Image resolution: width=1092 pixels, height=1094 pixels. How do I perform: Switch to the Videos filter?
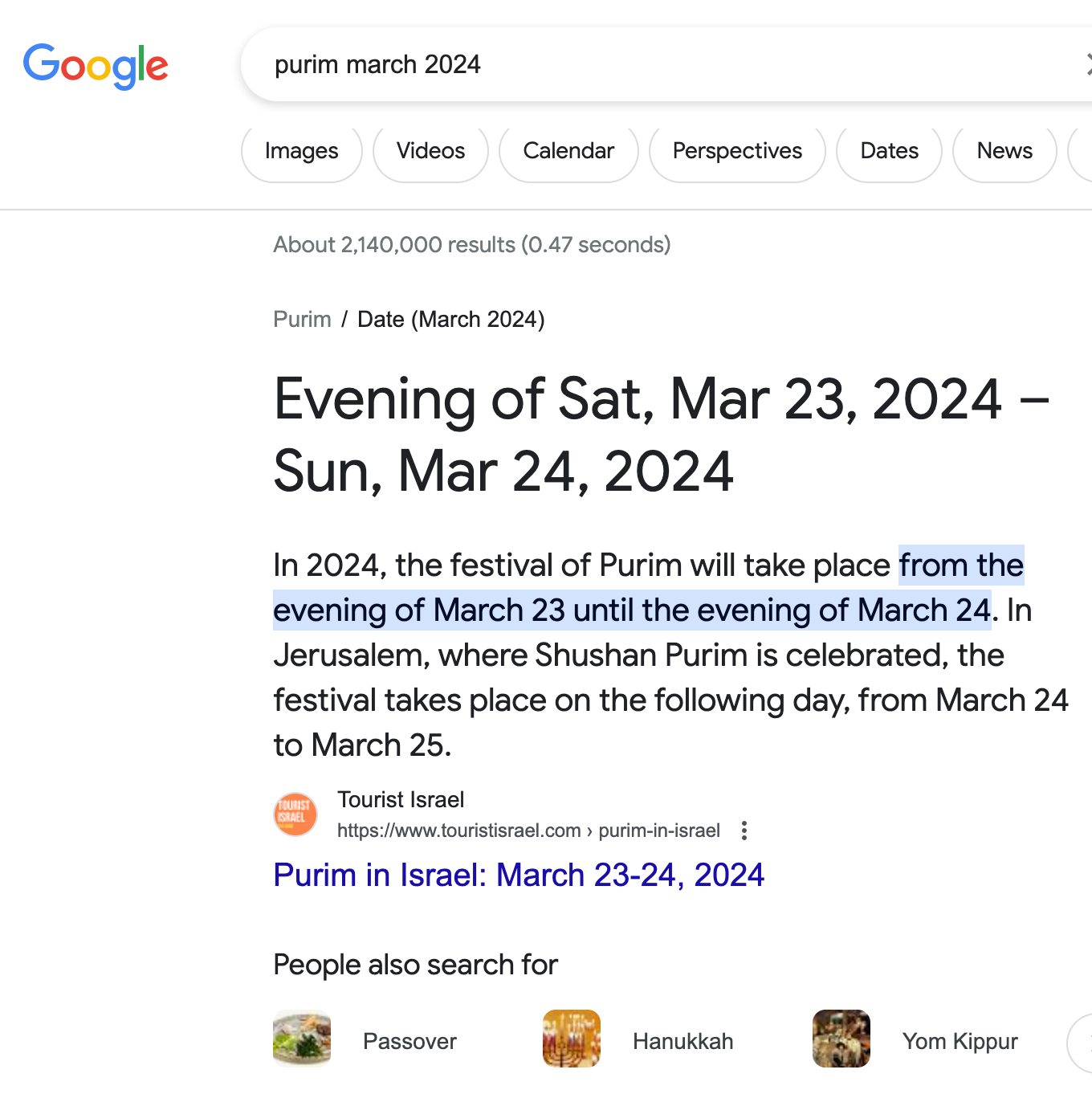pos(430,151)
